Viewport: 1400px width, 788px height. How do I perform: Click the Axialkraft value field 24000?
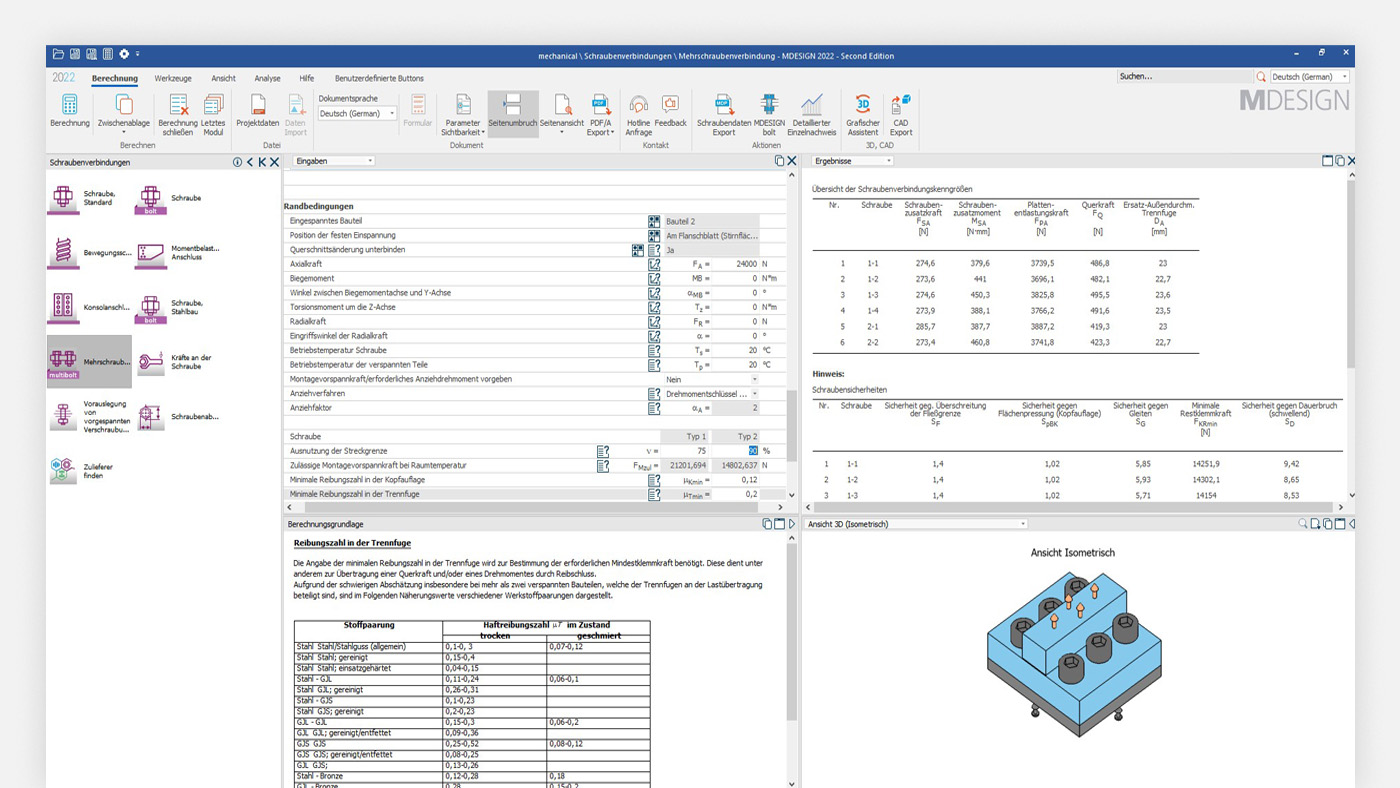pos(736,264)
